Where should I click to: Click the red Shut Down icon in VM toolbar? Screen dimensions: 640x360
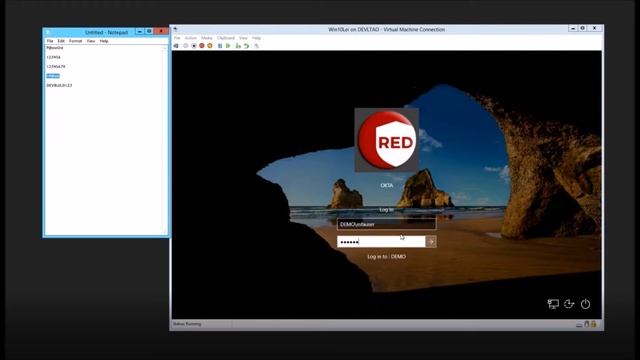(x=202, y=46)
